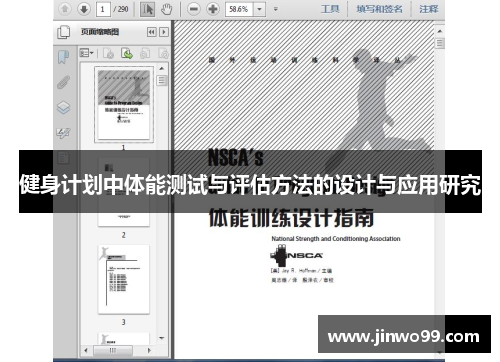Open the Attachments paperclip panel
The width and height of the screenshot is (500, 362).
[63, 82]
